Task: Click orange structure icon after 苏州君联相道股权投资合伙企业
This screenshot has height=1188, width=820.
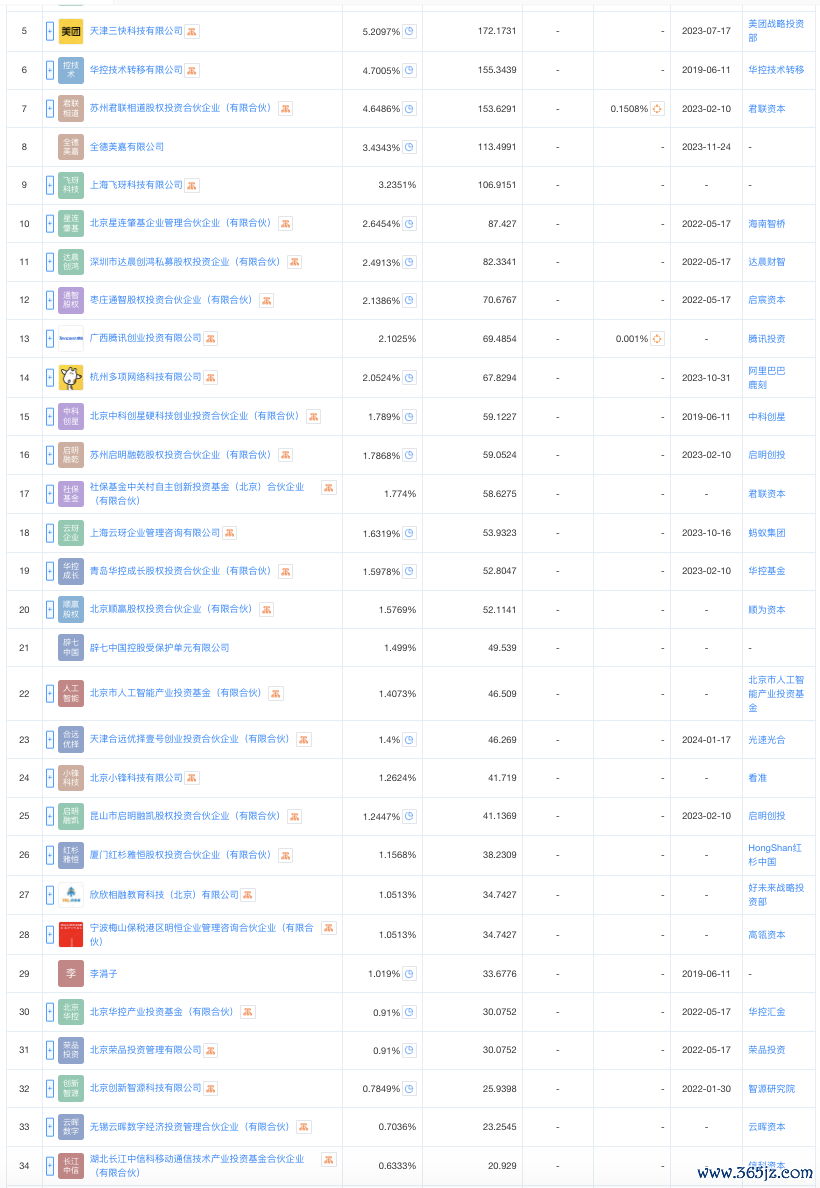Action: pos(286,109)
